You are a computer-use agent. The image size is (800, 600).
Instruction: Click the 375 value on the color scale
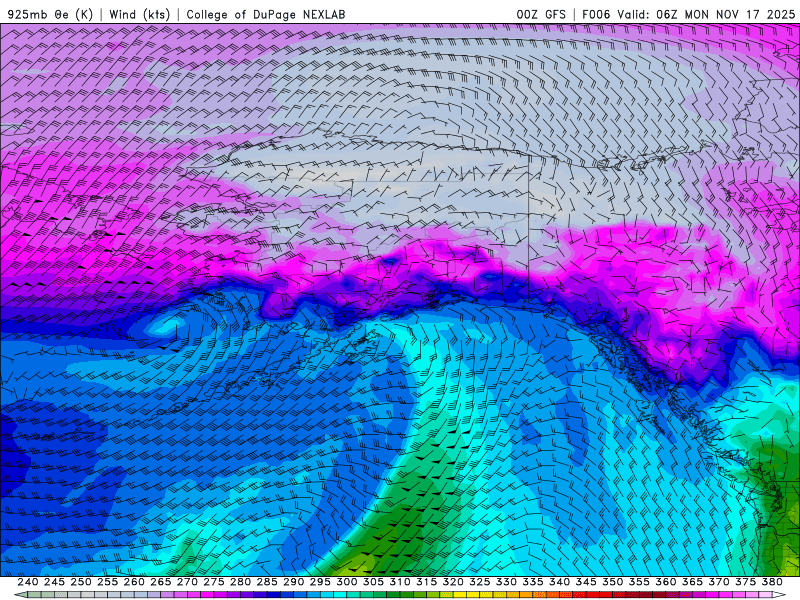click(x=745, y=582)
